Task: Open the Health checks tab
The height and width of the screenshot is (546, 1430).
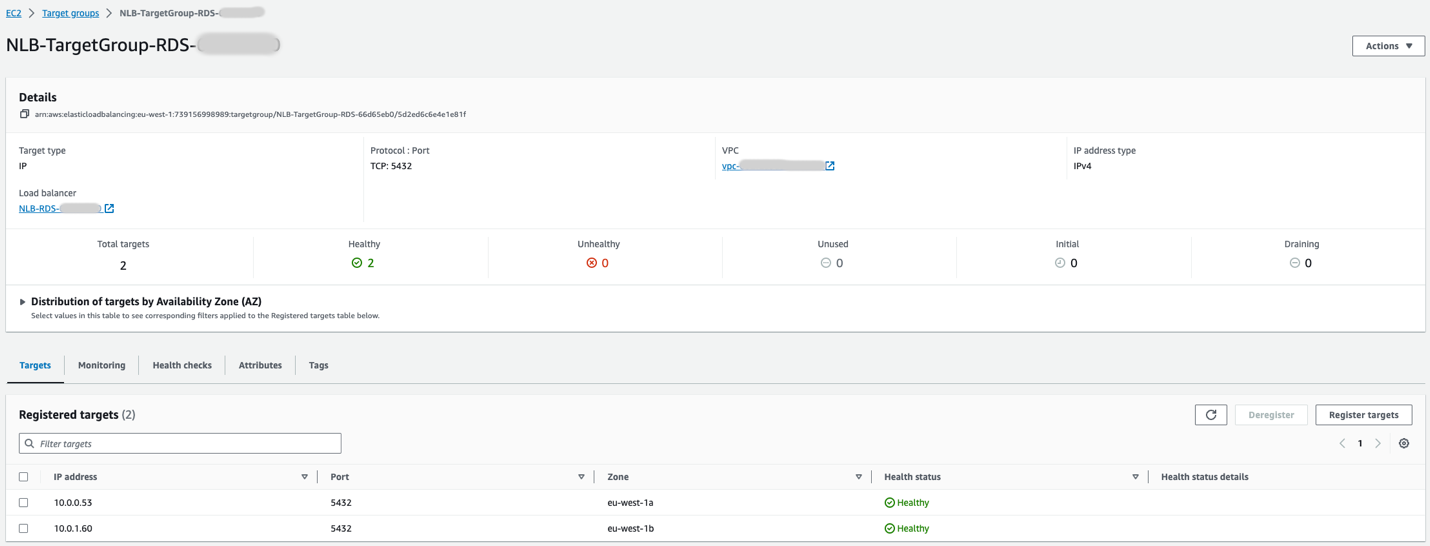Action: pyautogui.click(x=182, y=365)
